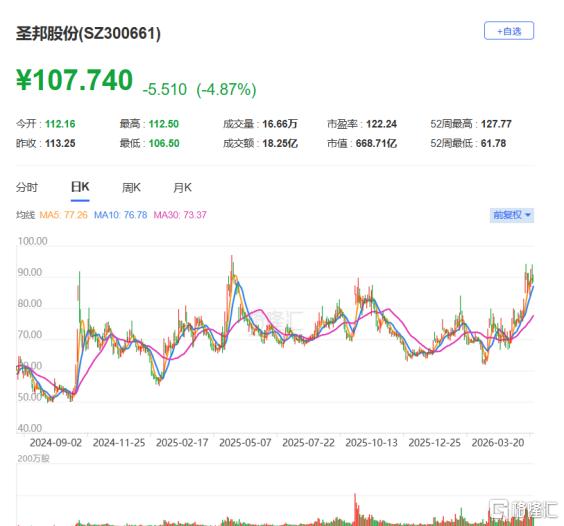This screenshot has width=564, height=526.
Task: Click the 最高 value 112.50
Action: pyautogui.click(x=164, y=124)
